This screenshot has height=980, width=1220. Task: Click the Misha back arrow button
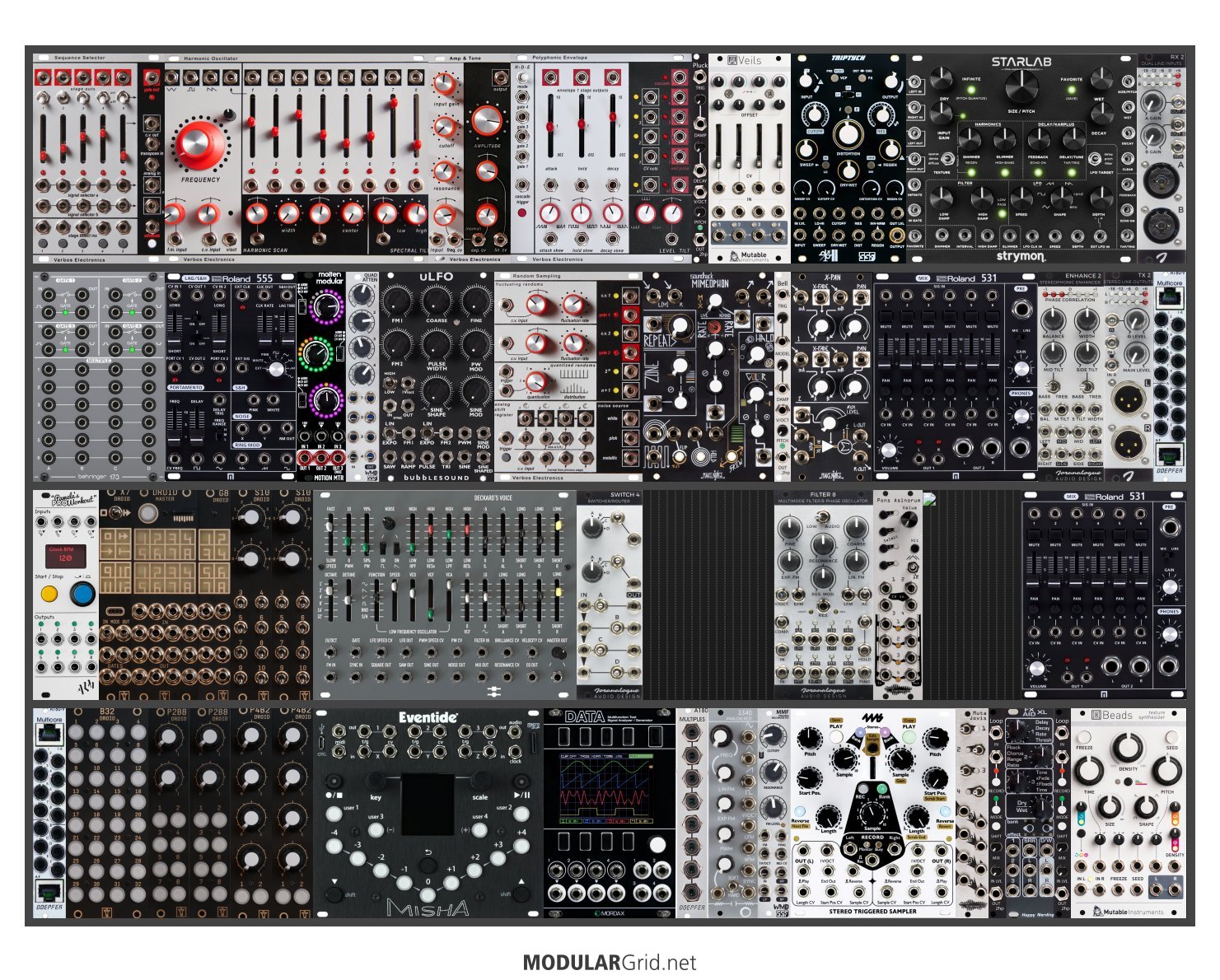point(428,864)
